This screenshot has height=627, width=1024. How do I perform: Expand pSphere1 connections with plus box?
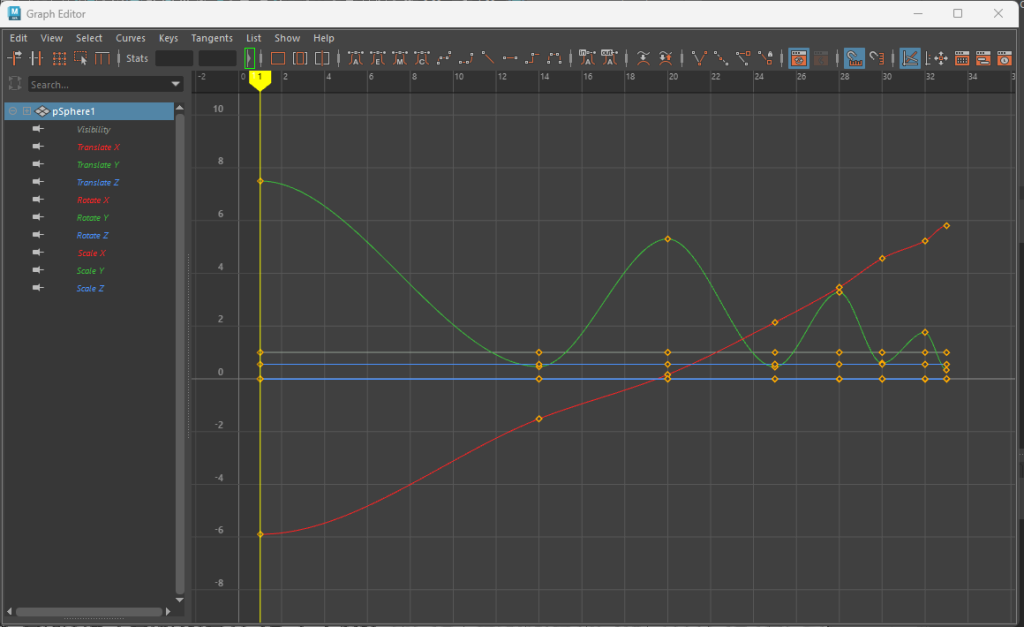[27, 111]
